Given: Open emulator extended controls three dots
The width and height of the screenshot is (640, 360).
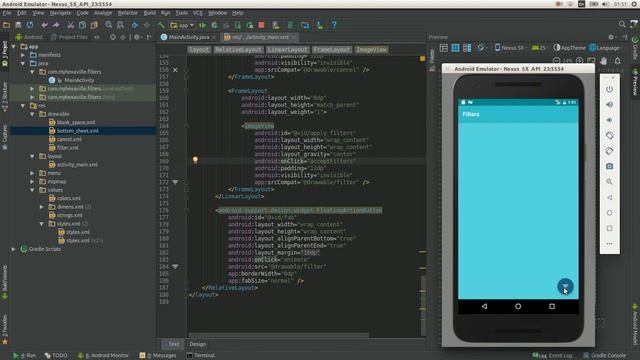Looking at the screenshot, I should click(x=609, y=244).
